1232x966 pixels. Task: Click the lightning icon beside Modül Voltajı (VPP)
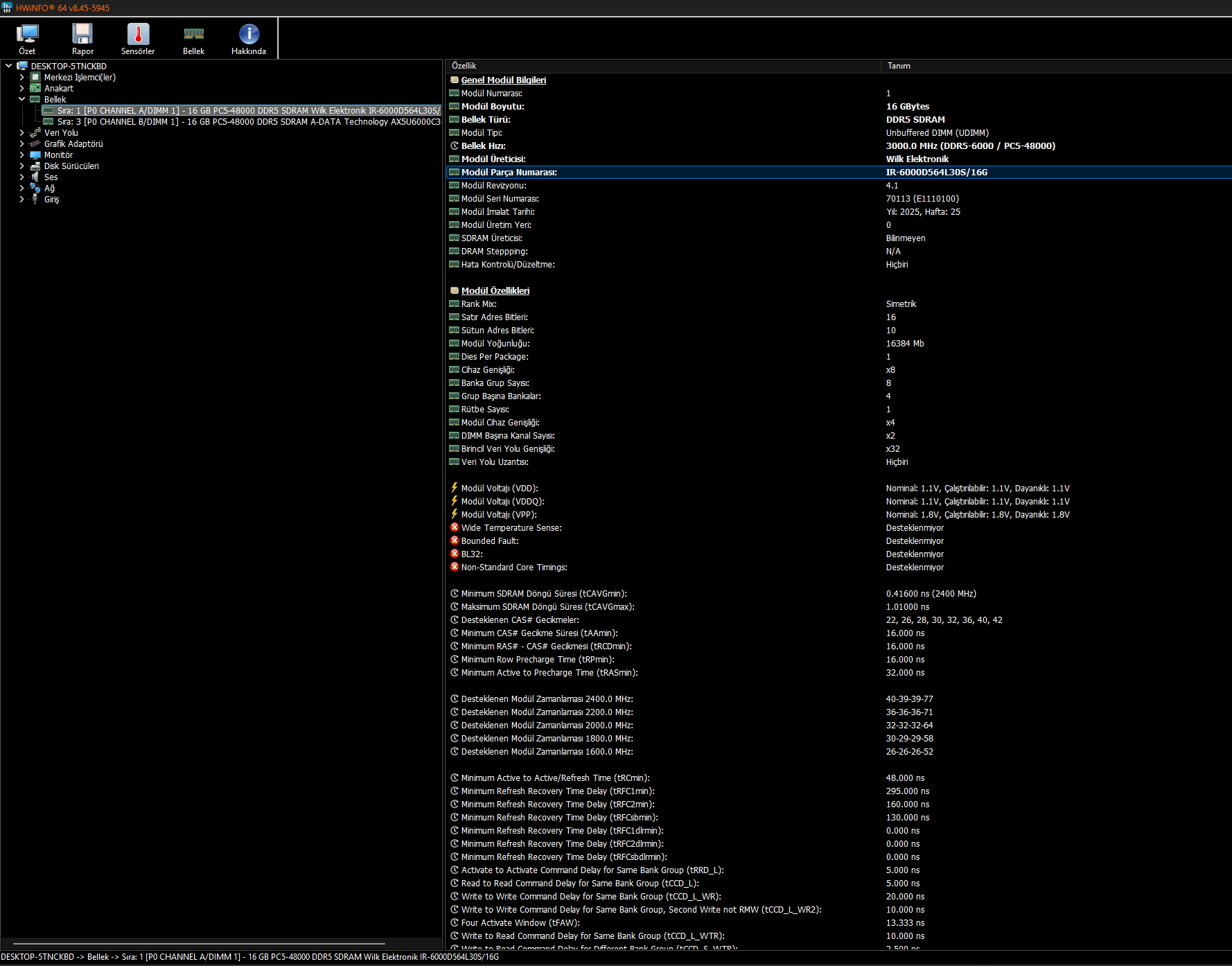455,514
